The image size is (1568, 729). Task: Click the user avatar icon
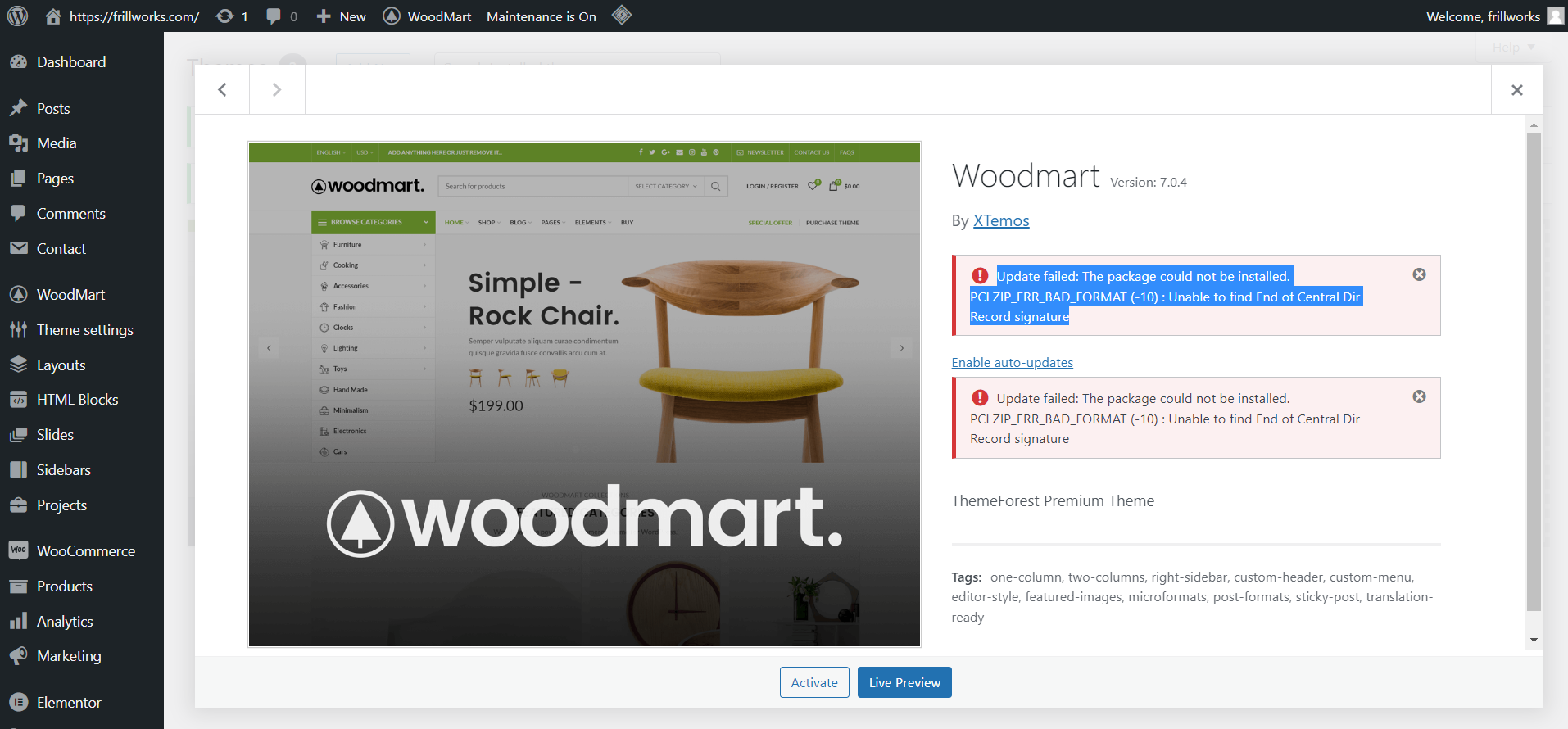1555,16
